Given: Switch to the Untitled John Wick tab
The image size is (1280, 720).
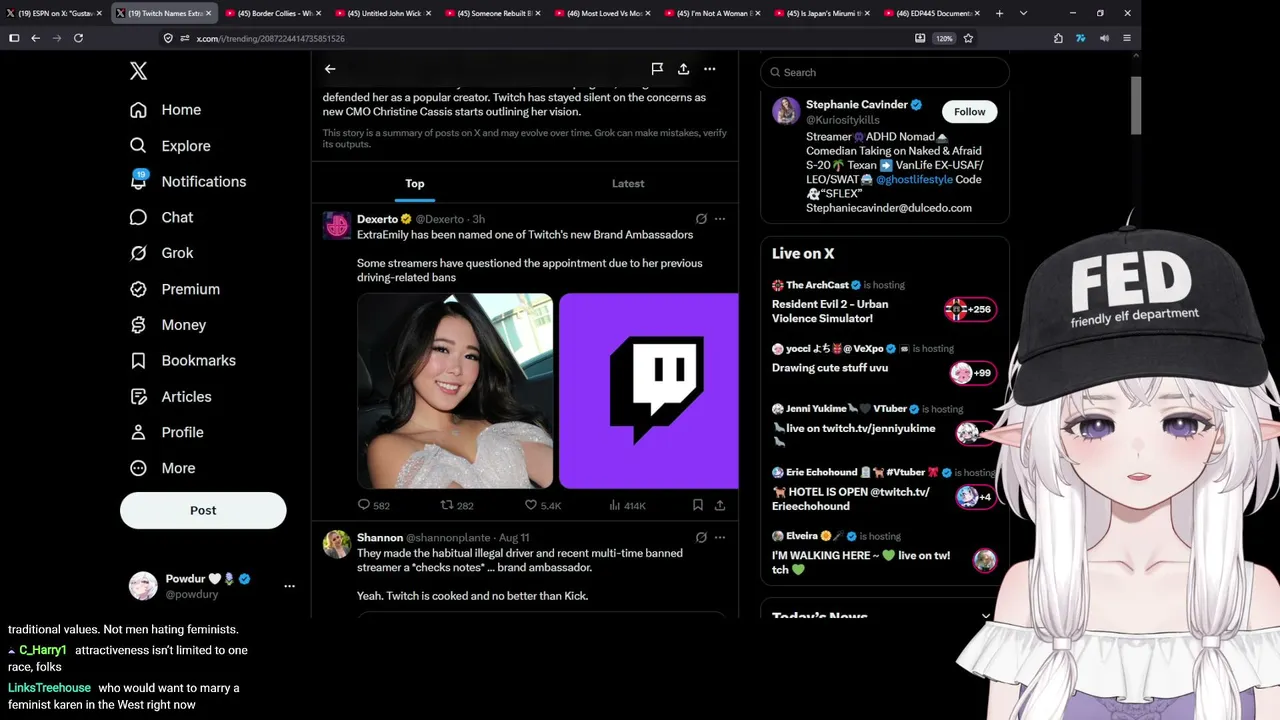Looking at the screenshot, I should point(383,13).
